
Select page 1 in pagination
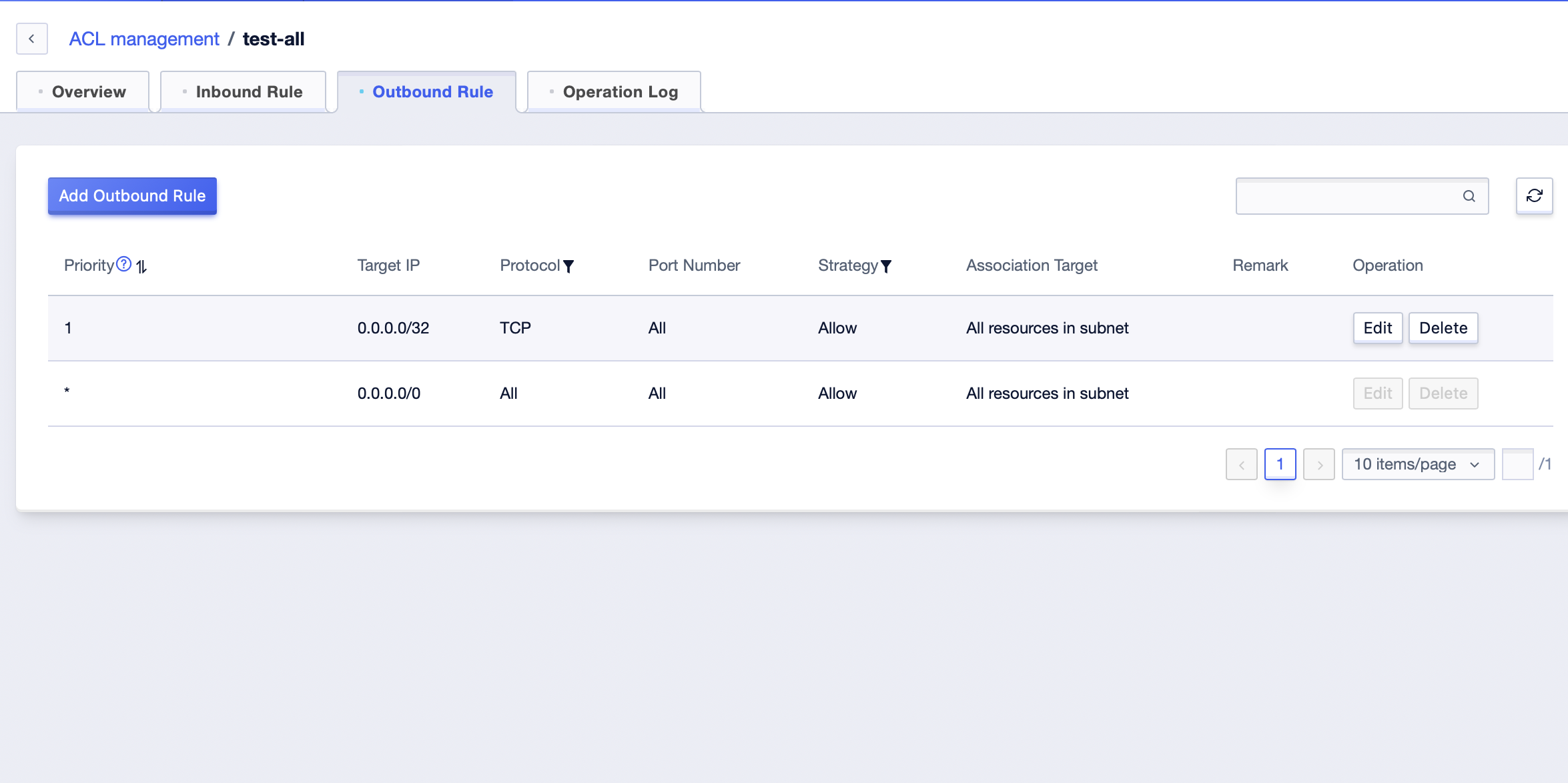1280,464
